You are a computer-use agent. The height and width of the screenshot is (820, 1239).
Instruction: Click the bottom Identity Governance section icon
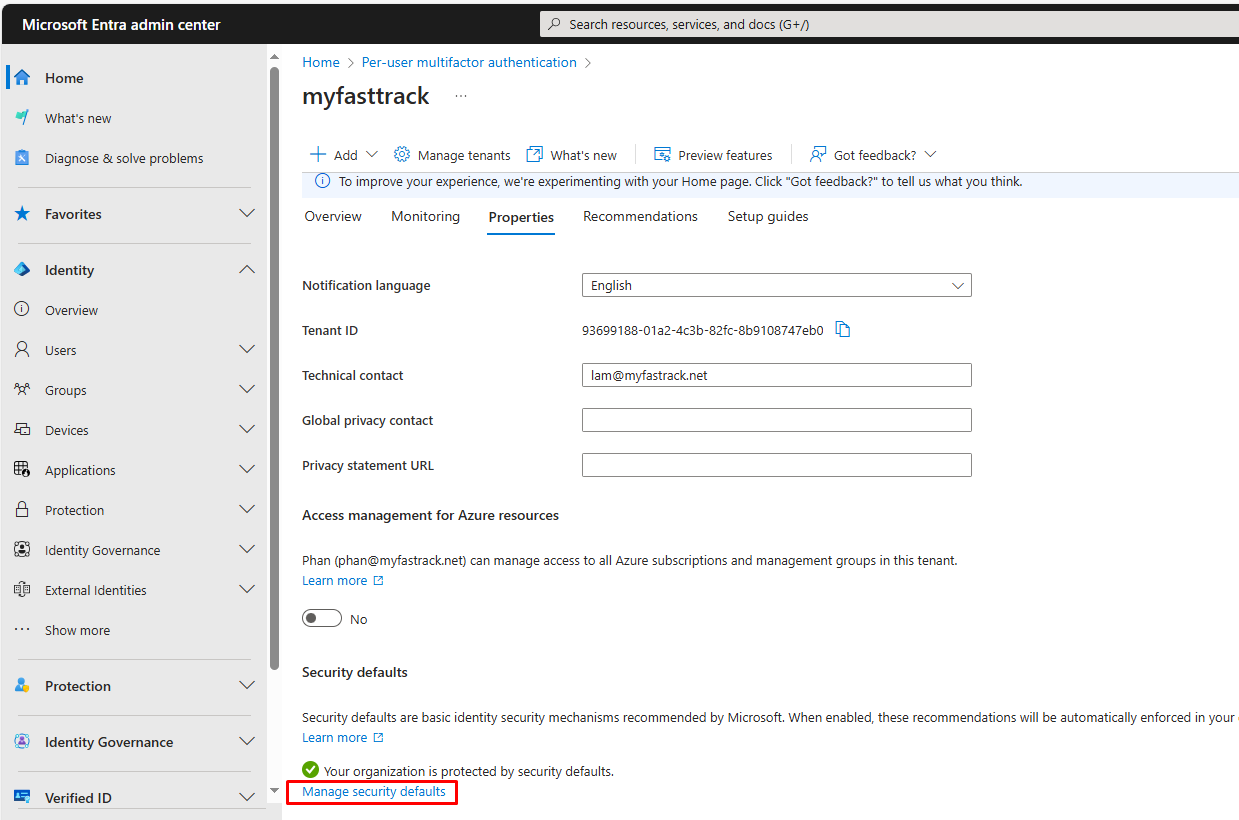click(x=22, y=742)
